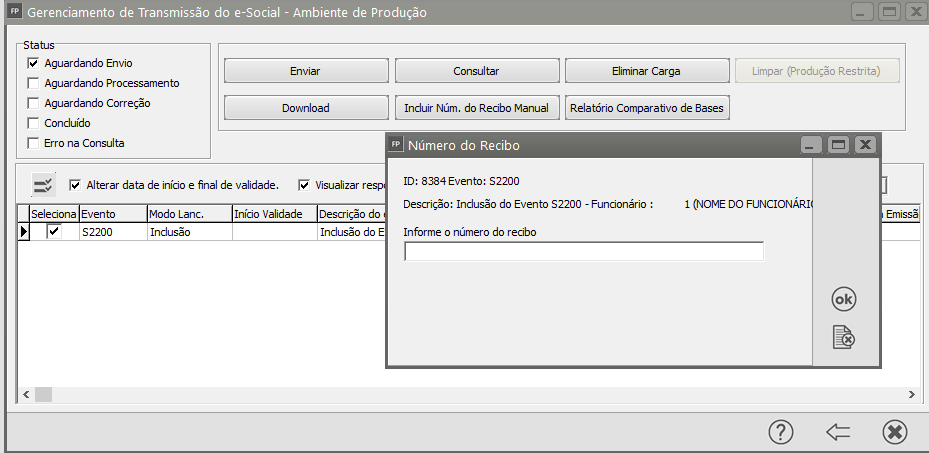Screen dimensions: 929x453
Task: Click Eliminar Carga button
Action: [646, 71]
